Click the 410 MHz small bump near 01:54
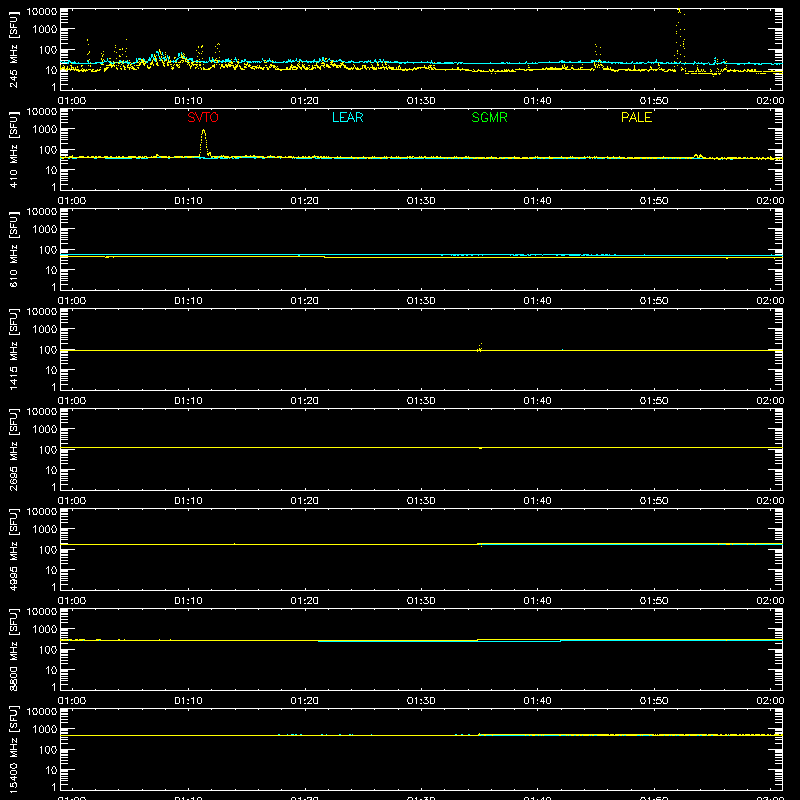This screenshot has width=800, height=800. pyautogui.click(x=698, y=156)
